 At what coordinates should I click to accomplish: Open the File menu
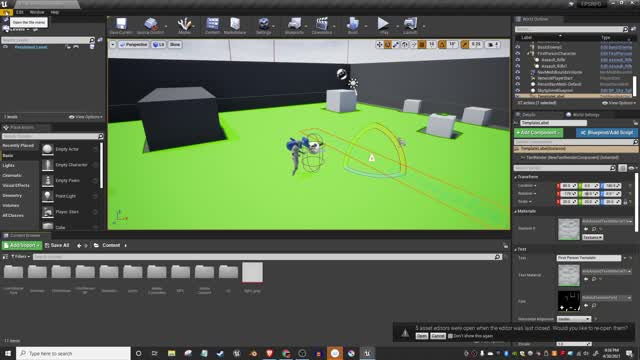[6, 12]
